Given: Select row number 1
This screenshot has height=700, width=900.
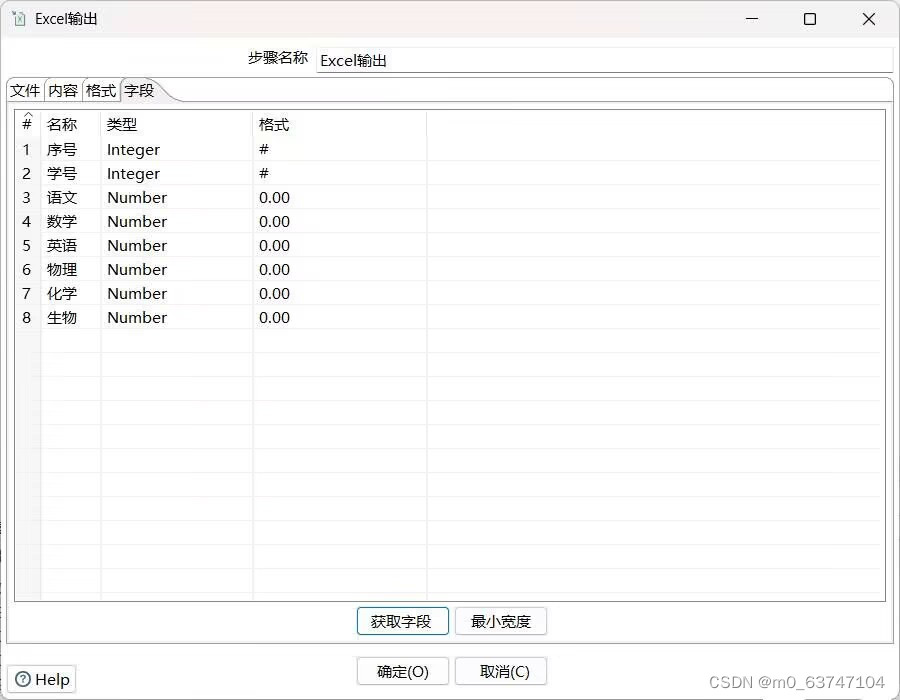Looking at the screenshot, I should click(27, 150).
